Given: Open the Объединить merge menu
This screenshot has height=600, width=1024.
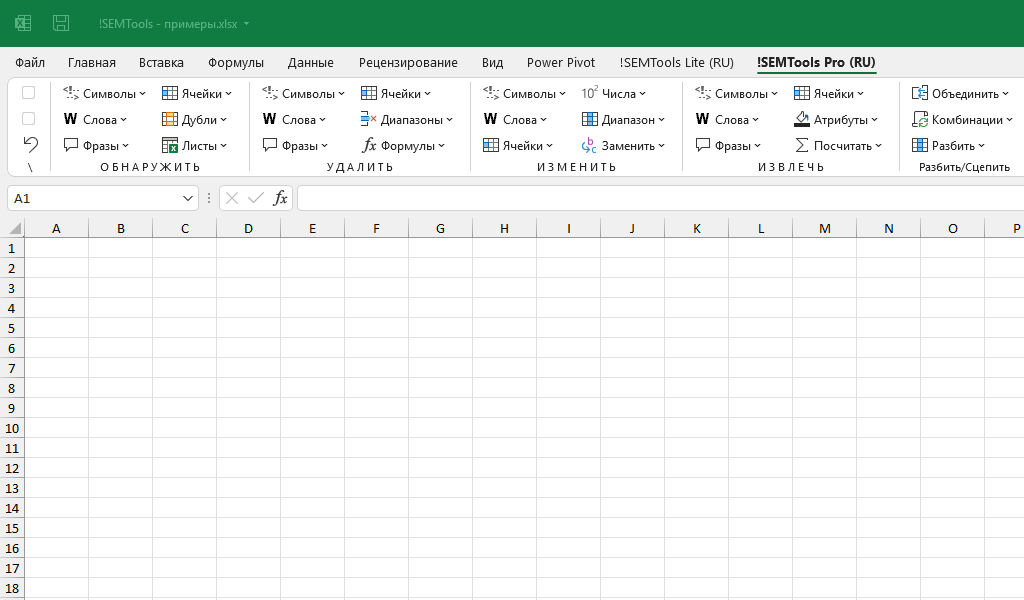Looking at the screenshot, I should coord(960,93).
